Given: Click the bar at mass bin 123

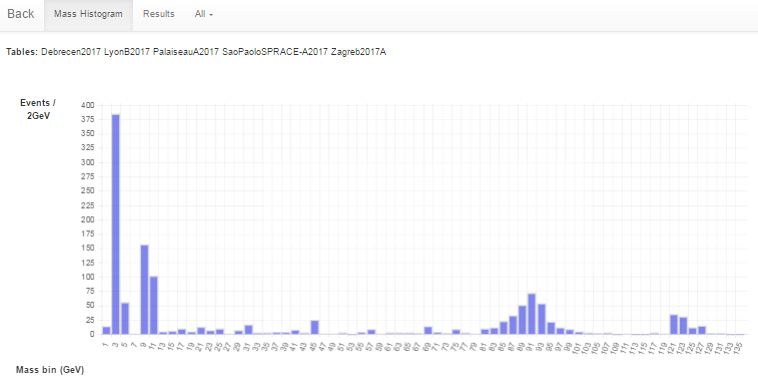Looking at the screenshot, I should click(x=683, y=326).
